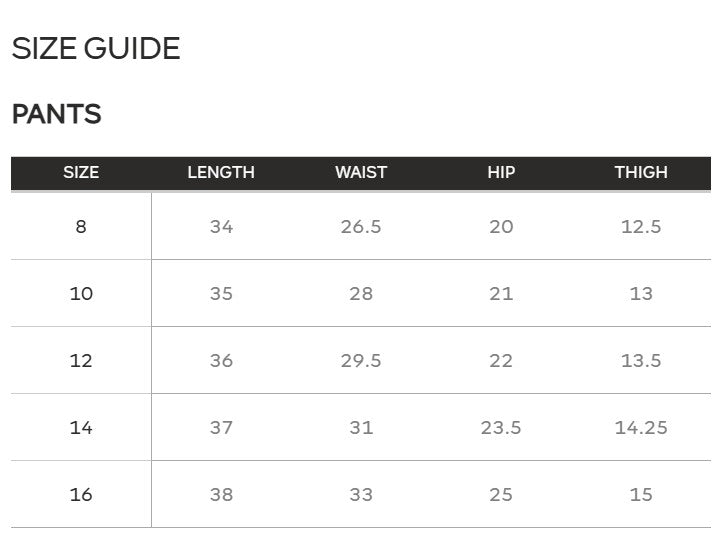Viewport: 717px width, 537px height.
Task: Select the waist value 26.5 cell
Action: [361, 227]
